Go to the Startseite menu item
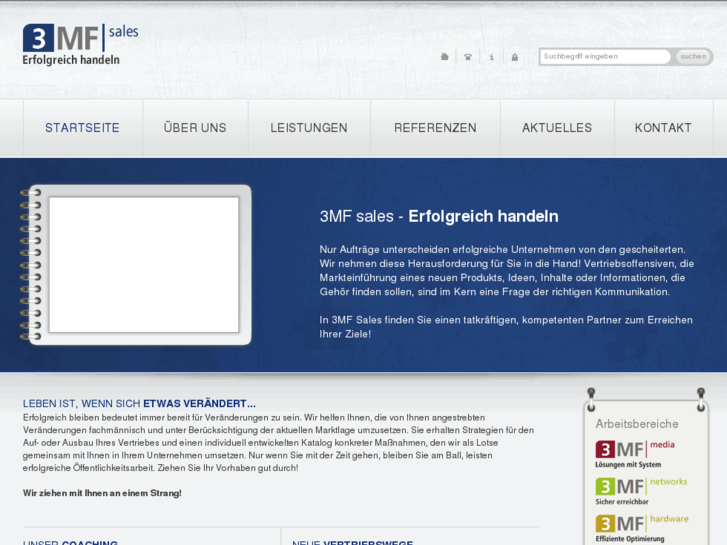The image size is (727, 545). tap(83, 128)
